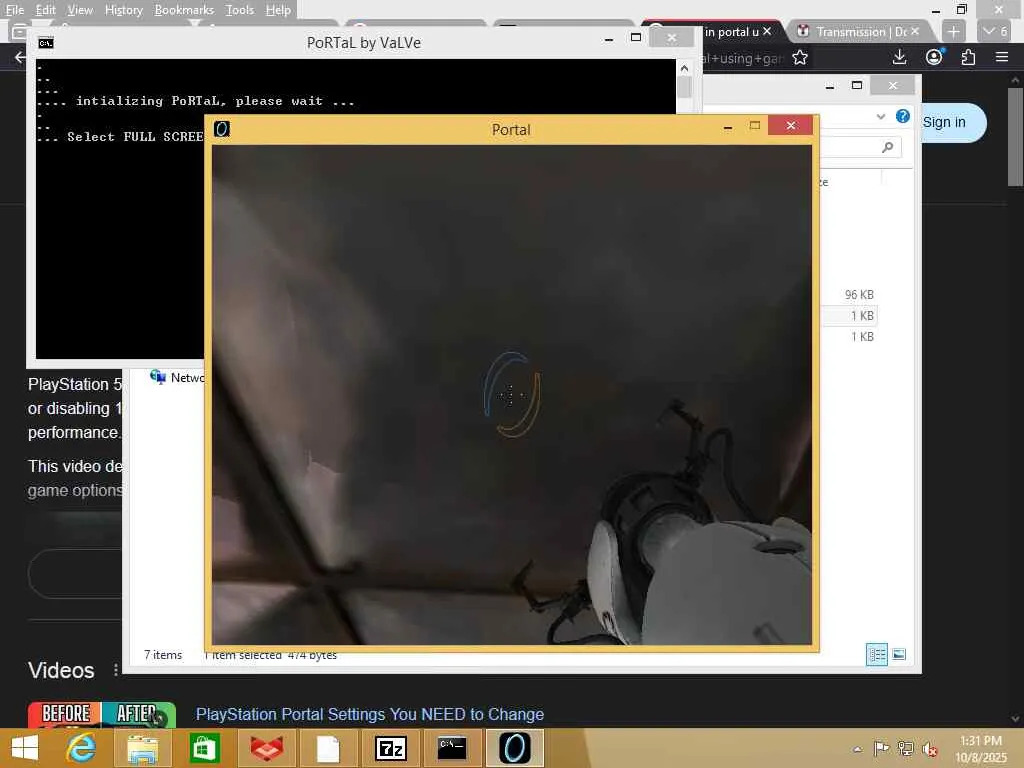Open the Tools menu in the browser

coord(240,10)
